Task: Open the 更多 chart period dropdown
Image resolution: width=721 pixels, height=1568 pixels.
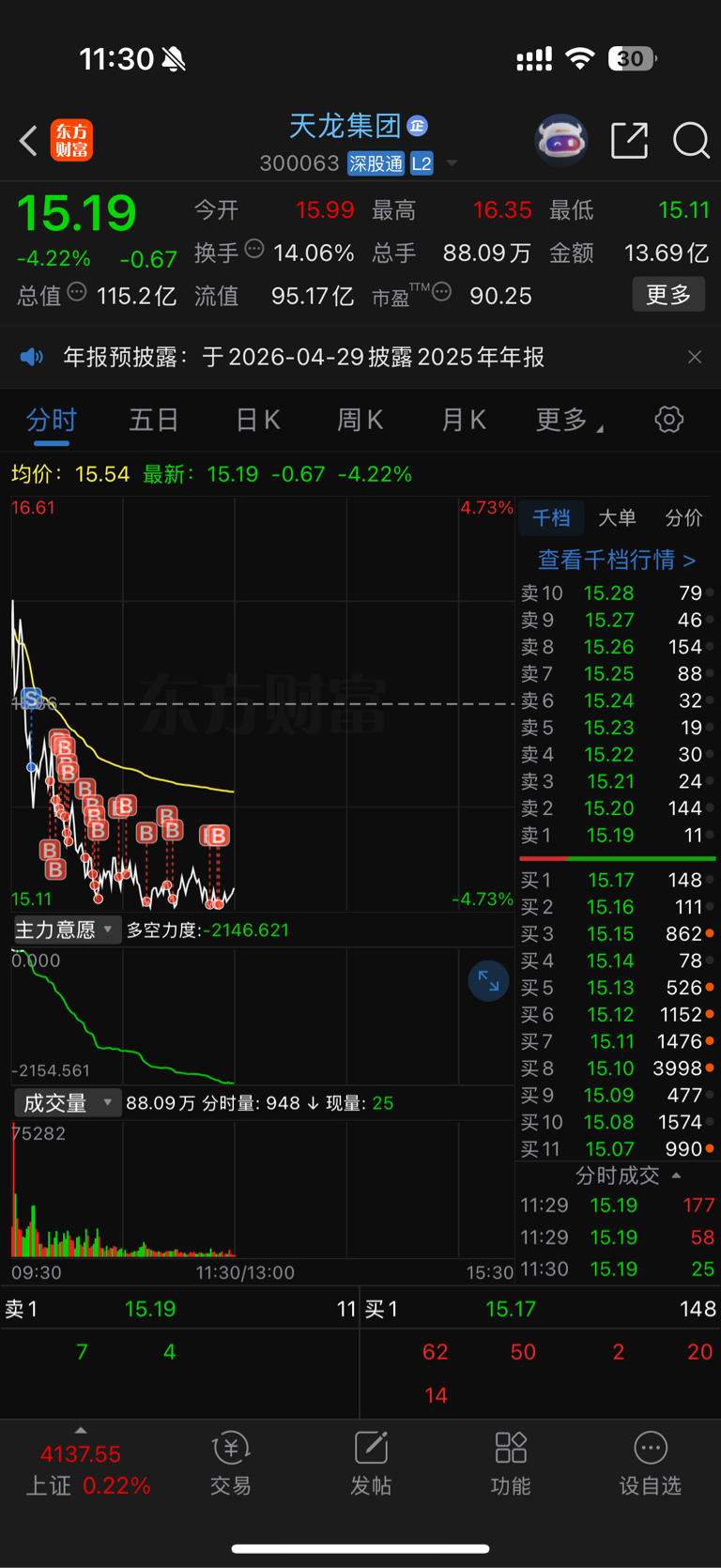Action: 569,420
